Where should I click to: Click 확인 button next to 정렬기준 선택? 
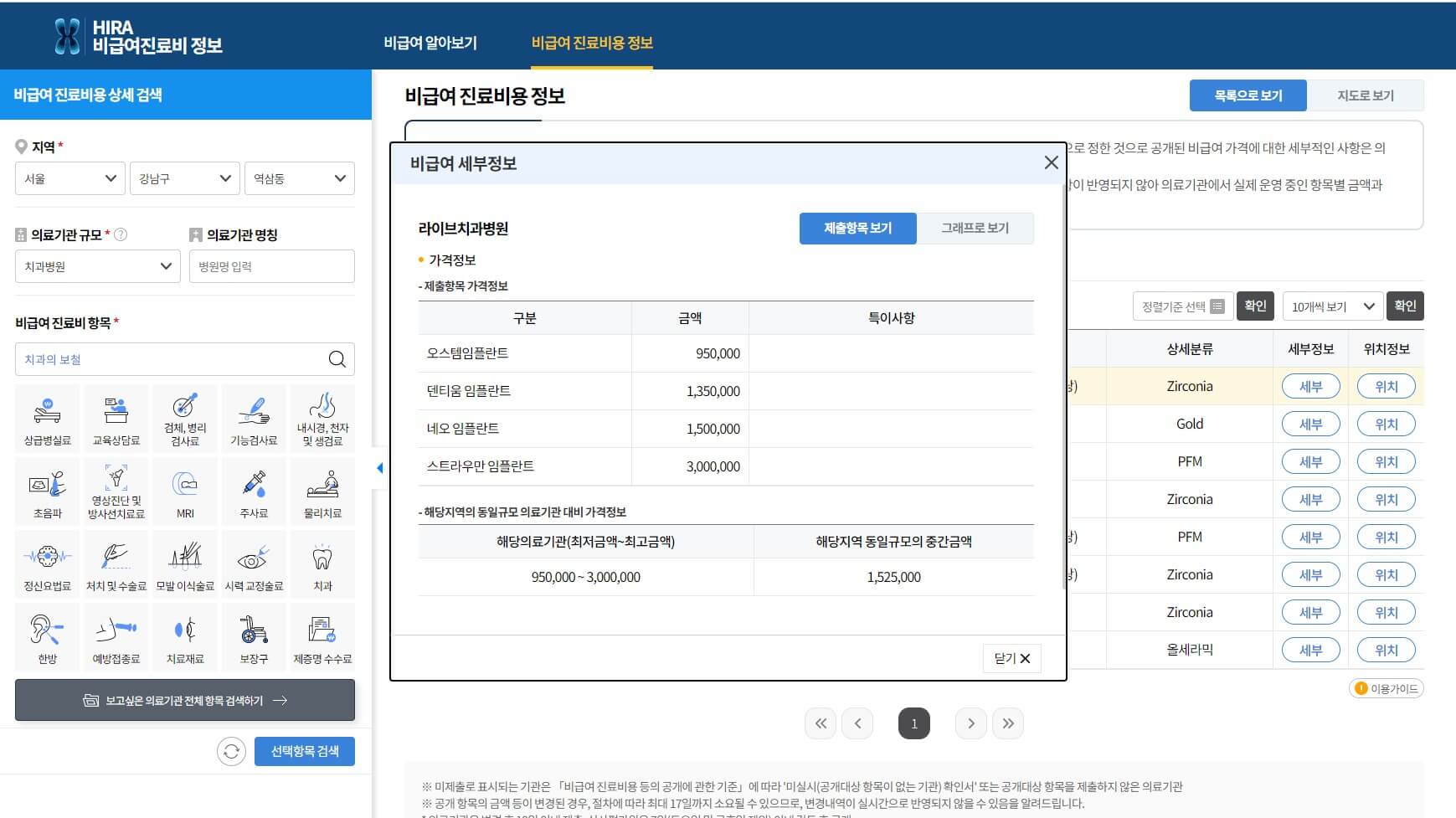tap(1255, 306)
